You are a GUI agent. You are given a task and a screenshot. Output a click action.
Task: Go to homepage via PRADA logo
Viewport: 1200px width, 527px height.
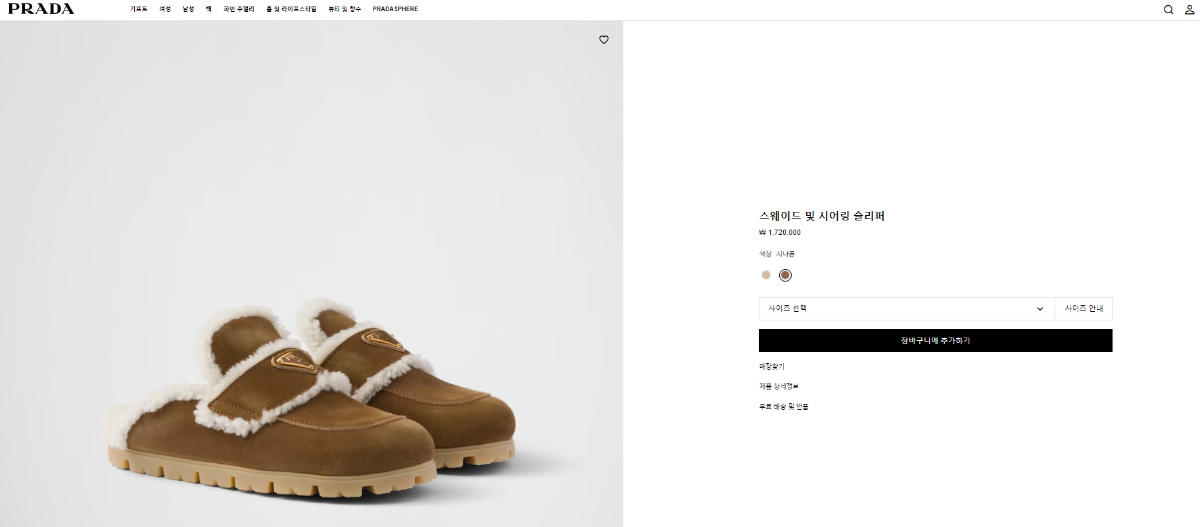pos(41,9)
